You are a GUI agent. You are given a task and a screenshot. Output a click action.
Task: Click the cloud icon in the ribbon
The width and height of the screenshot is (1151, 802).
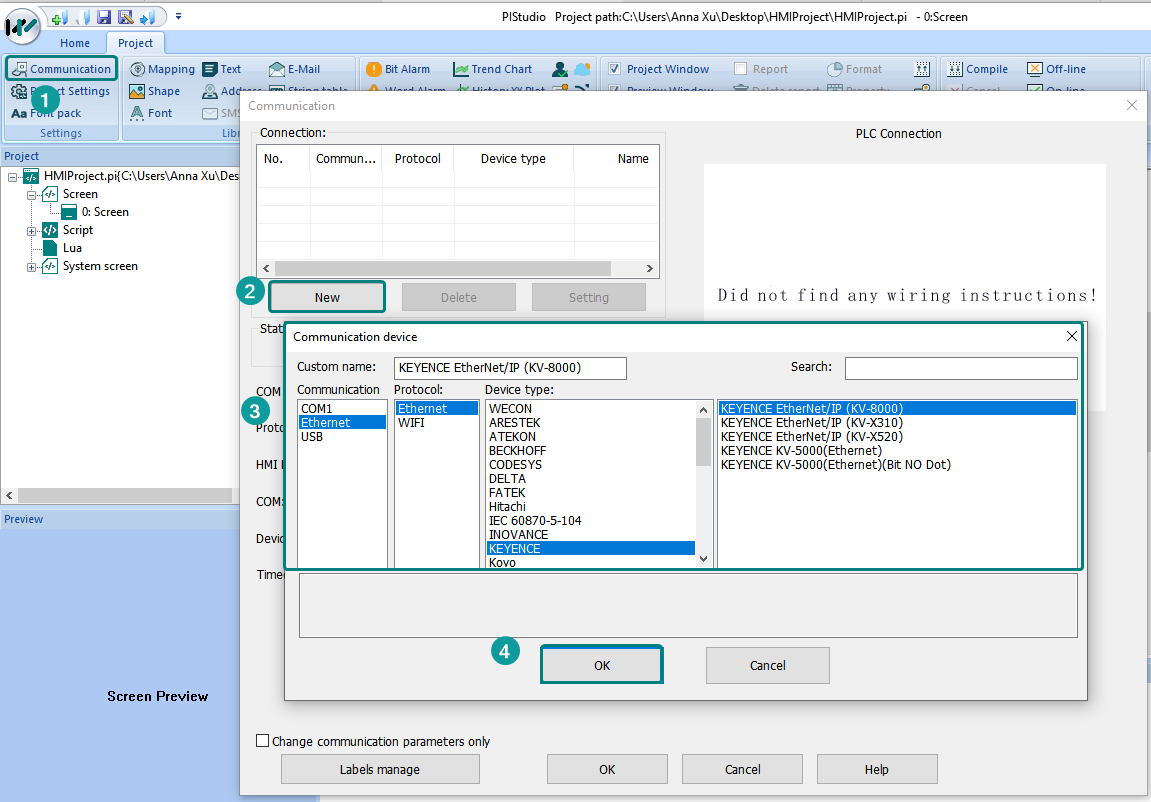(582, 69)
